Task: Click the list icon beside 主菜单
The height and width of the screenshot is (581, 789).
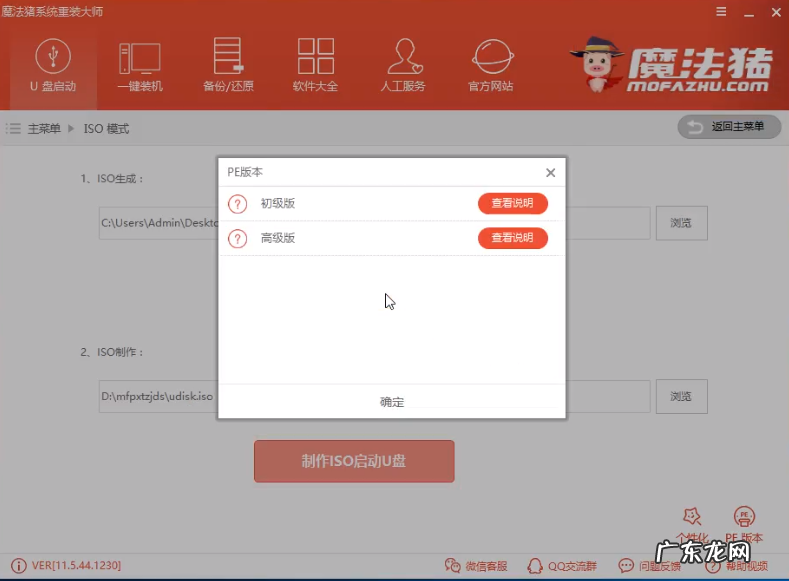Action: coord(14,129)
